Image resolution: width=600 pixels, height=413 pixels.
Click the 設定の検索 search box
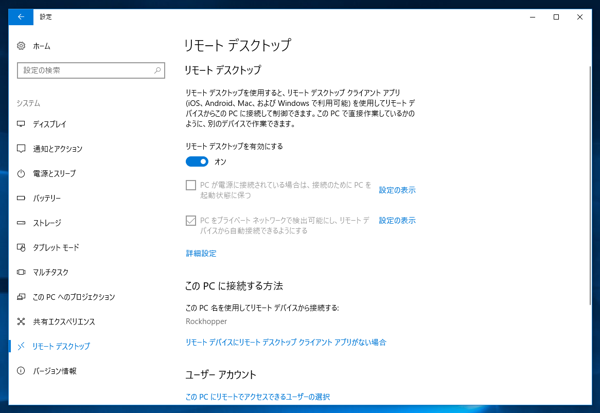(x=91, y=70)
